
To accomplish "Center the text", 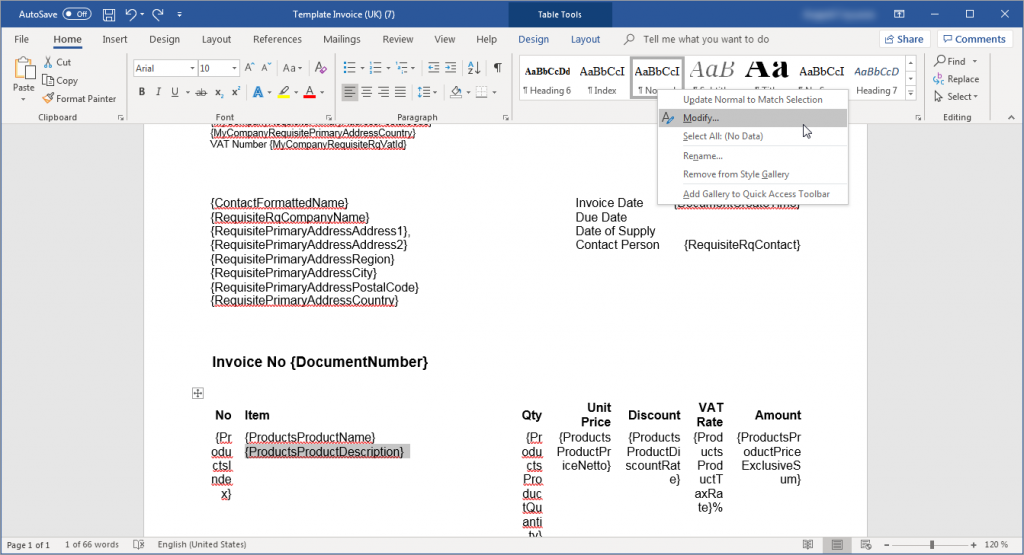I will tap(366, 92).
